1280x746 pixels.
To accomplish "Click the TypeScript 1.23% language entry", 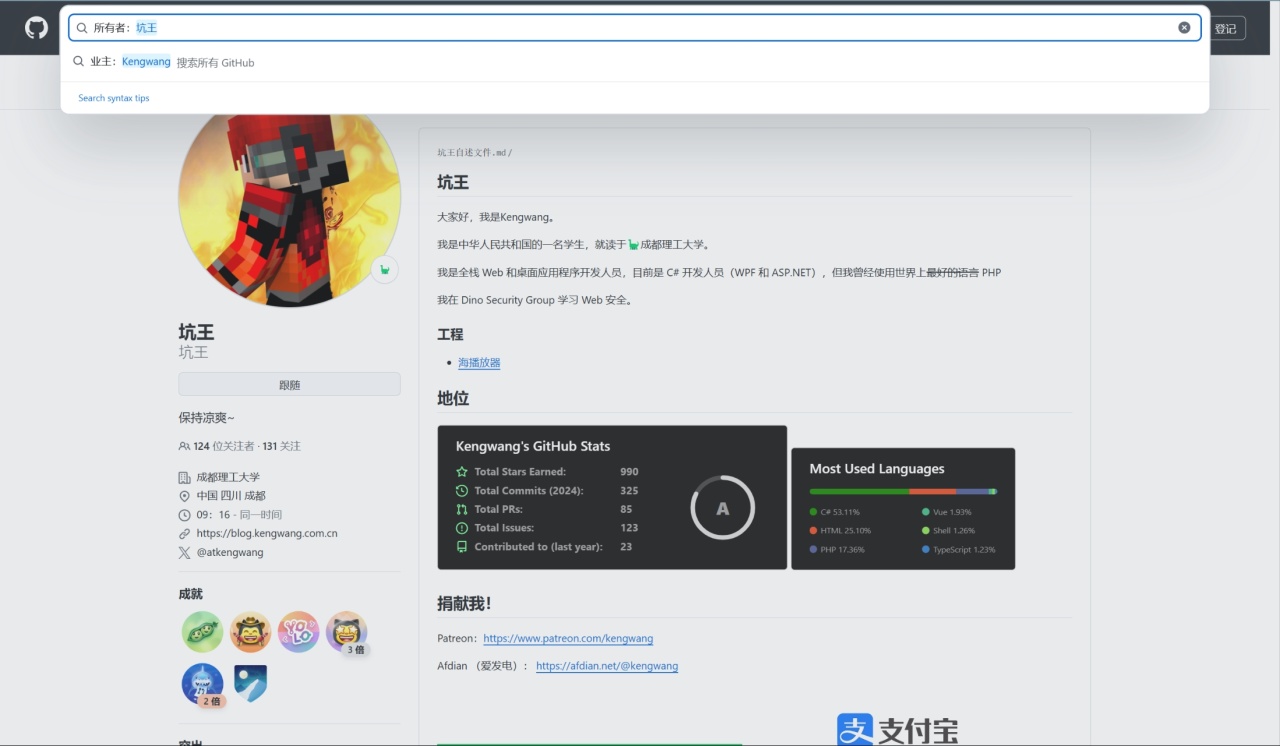I will [x=959, y=550].
